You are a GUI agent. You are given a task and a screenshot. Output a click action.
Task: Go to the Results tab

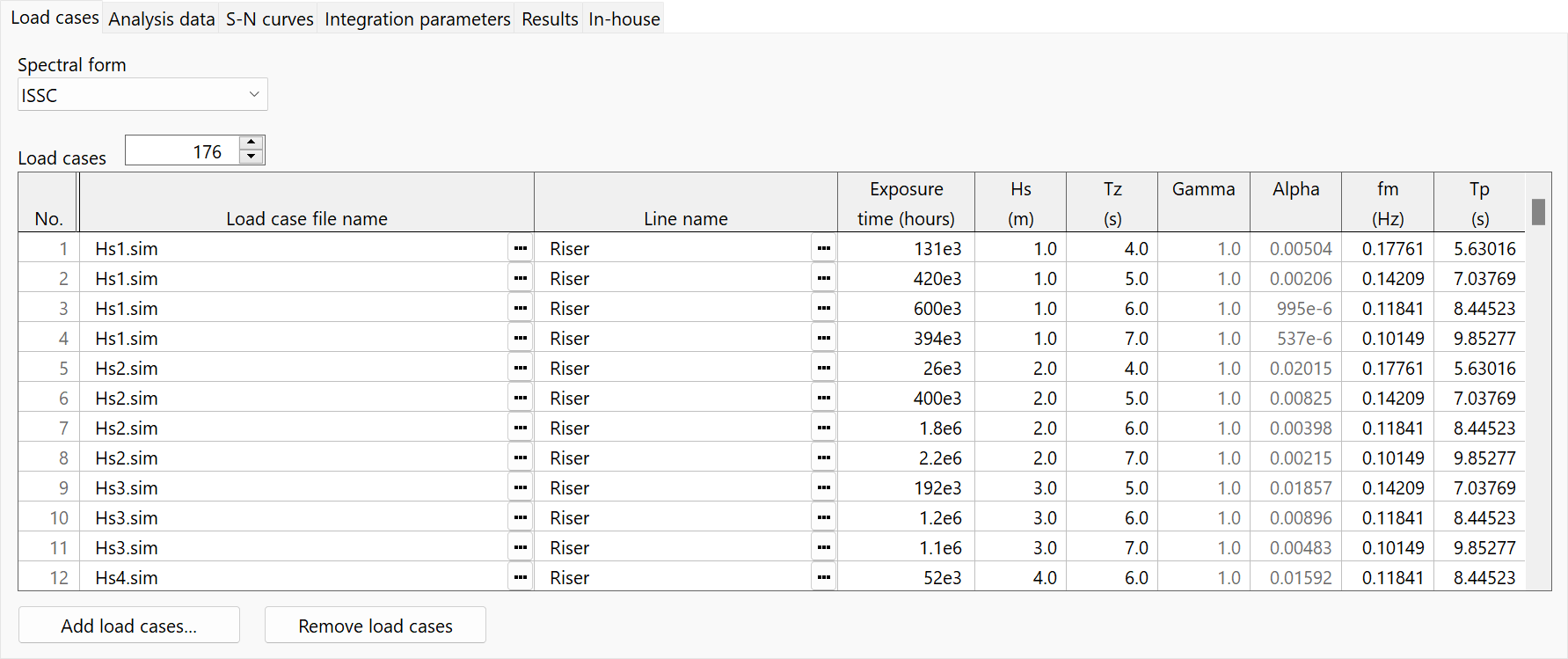pyautogui.click(x=550, y=19)
